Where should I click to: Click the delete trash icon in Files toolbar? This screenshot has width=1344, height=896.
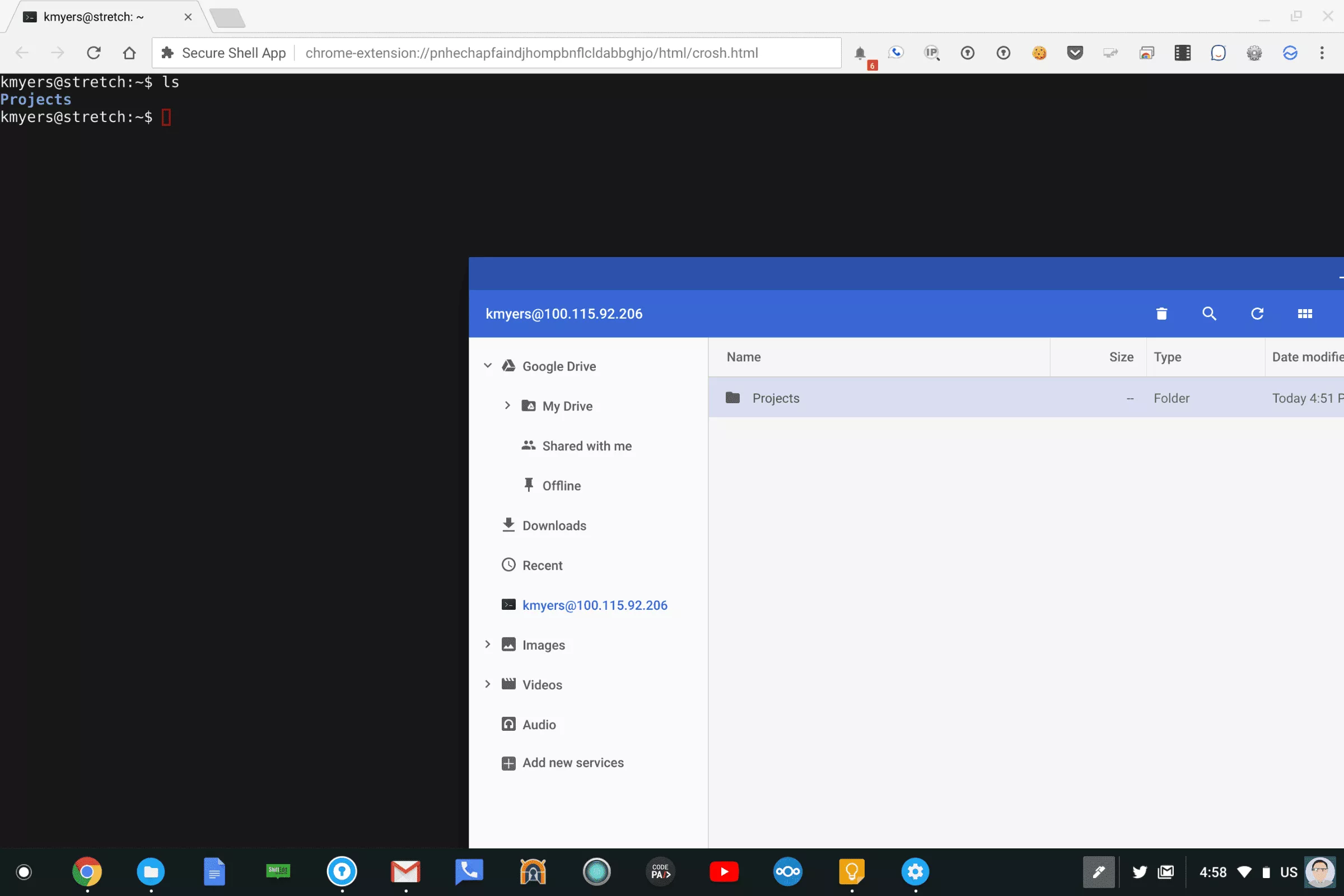click(1161, 314)
